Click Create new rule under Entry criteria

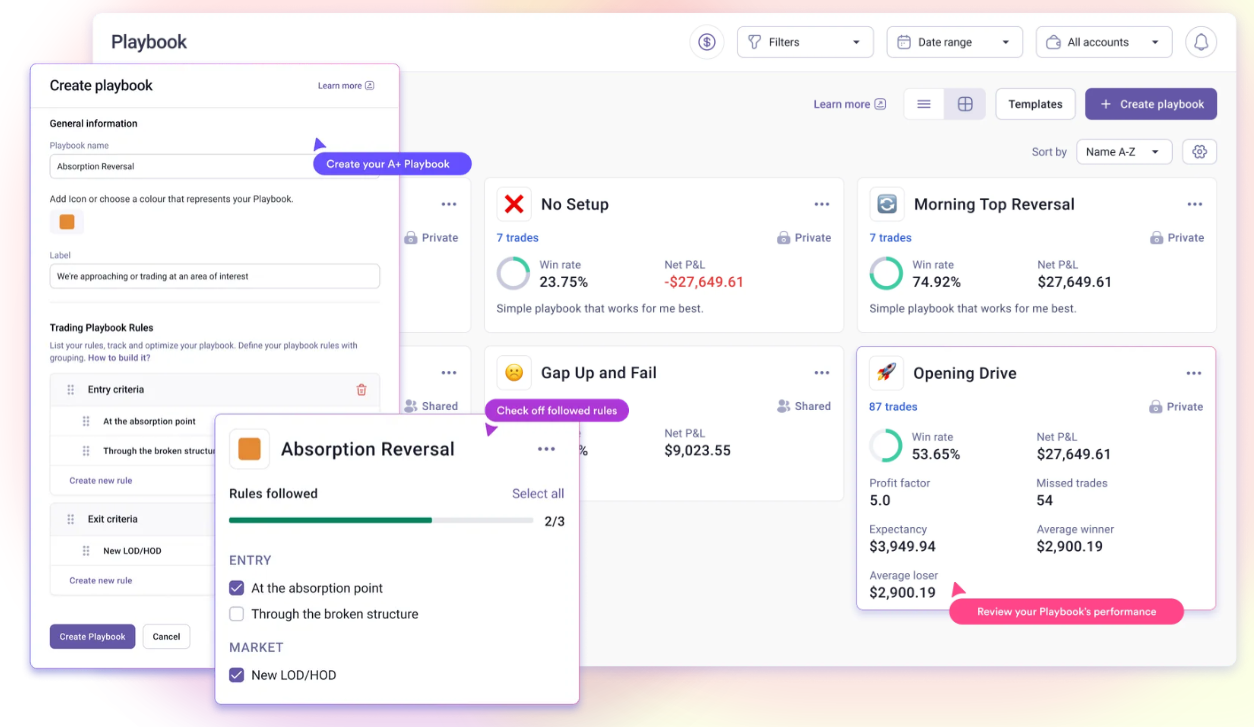[101, 481]
